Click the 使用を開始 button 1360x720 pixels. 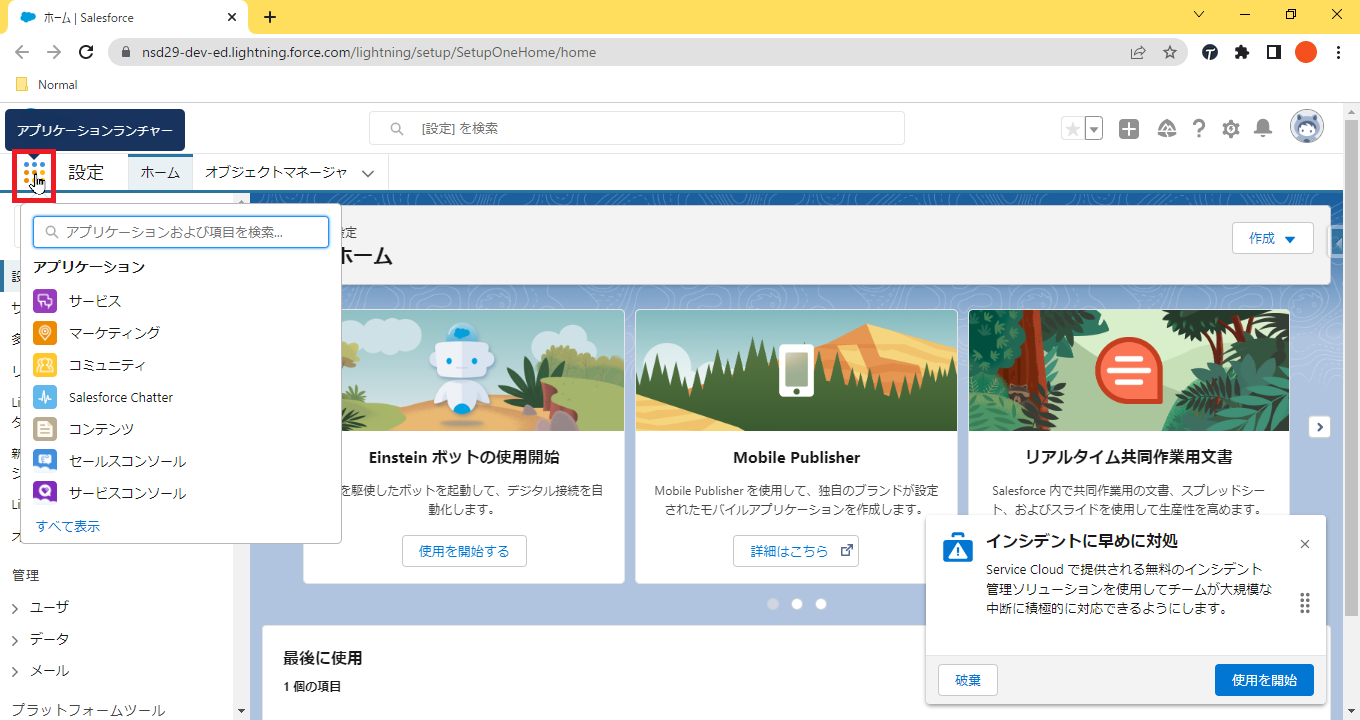(1264, 680)
